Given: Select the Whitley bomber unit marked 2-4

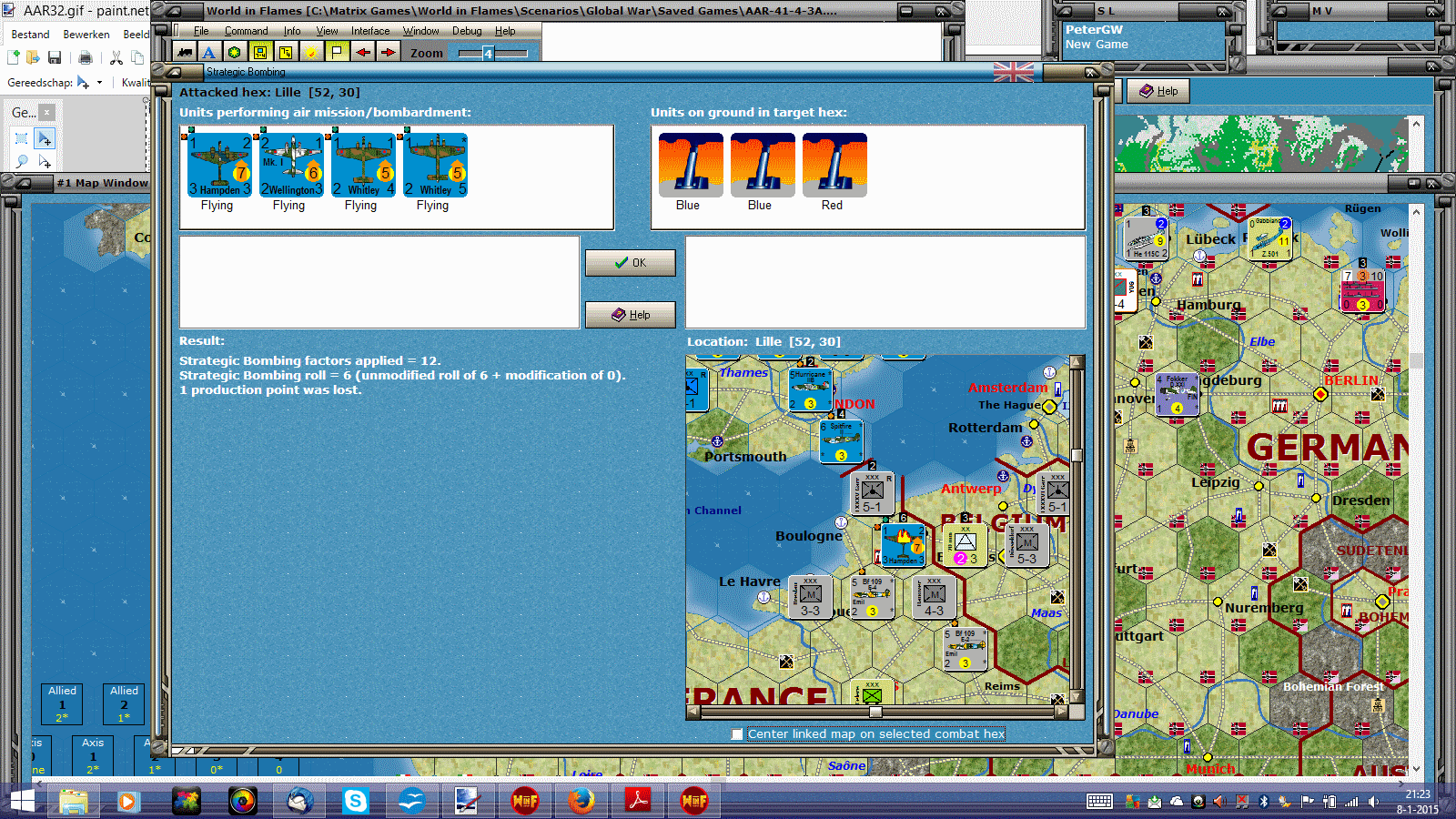Looking at the screenshot, I should [363, 165].
